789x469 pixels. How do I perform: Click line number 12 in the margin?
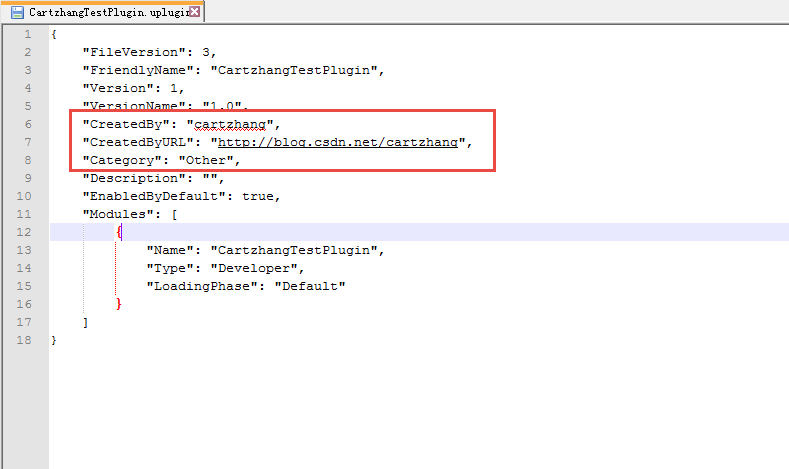pyautogui.click(x=24, y=232)
